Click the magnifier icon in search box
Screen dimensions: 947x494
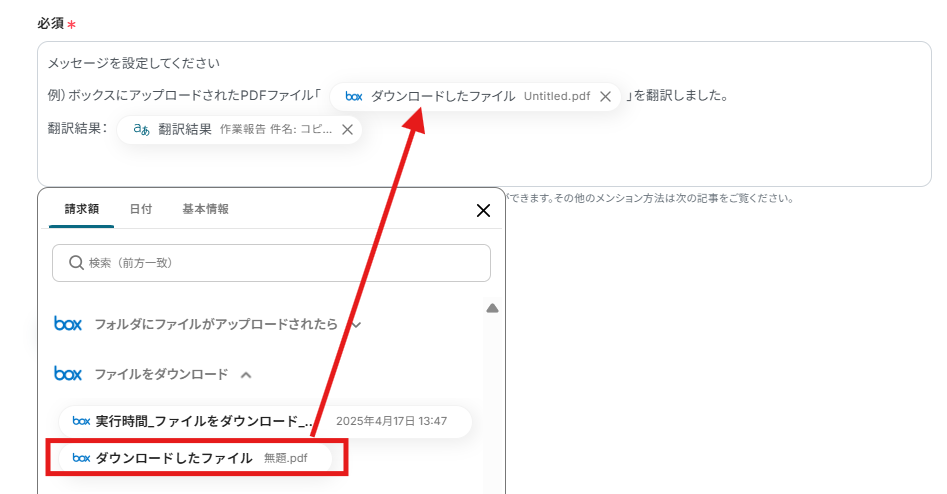pos(76,263)
